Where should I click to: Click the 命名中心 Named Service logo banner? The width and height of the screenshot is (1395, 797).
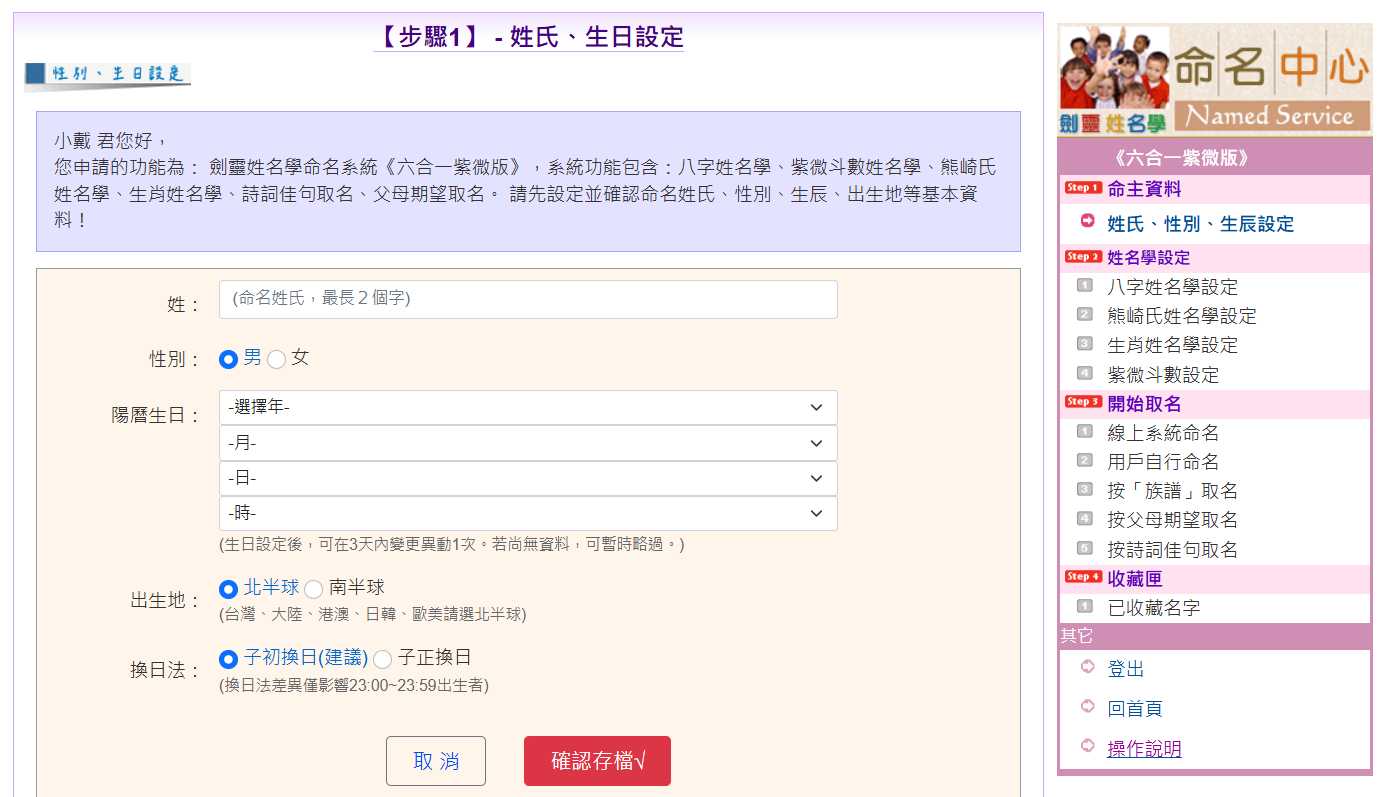pyautogui.click(x=1215, y=80)
